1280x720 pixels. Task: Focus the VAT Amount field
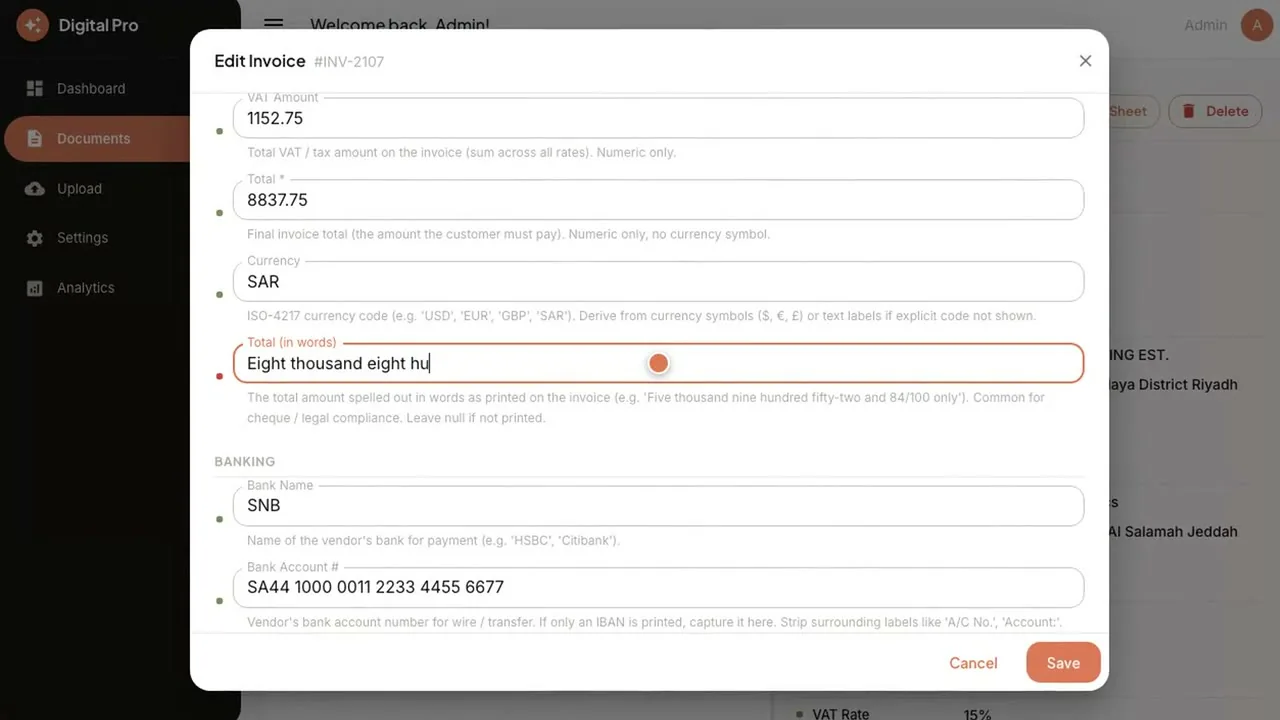tap(658, 118)
